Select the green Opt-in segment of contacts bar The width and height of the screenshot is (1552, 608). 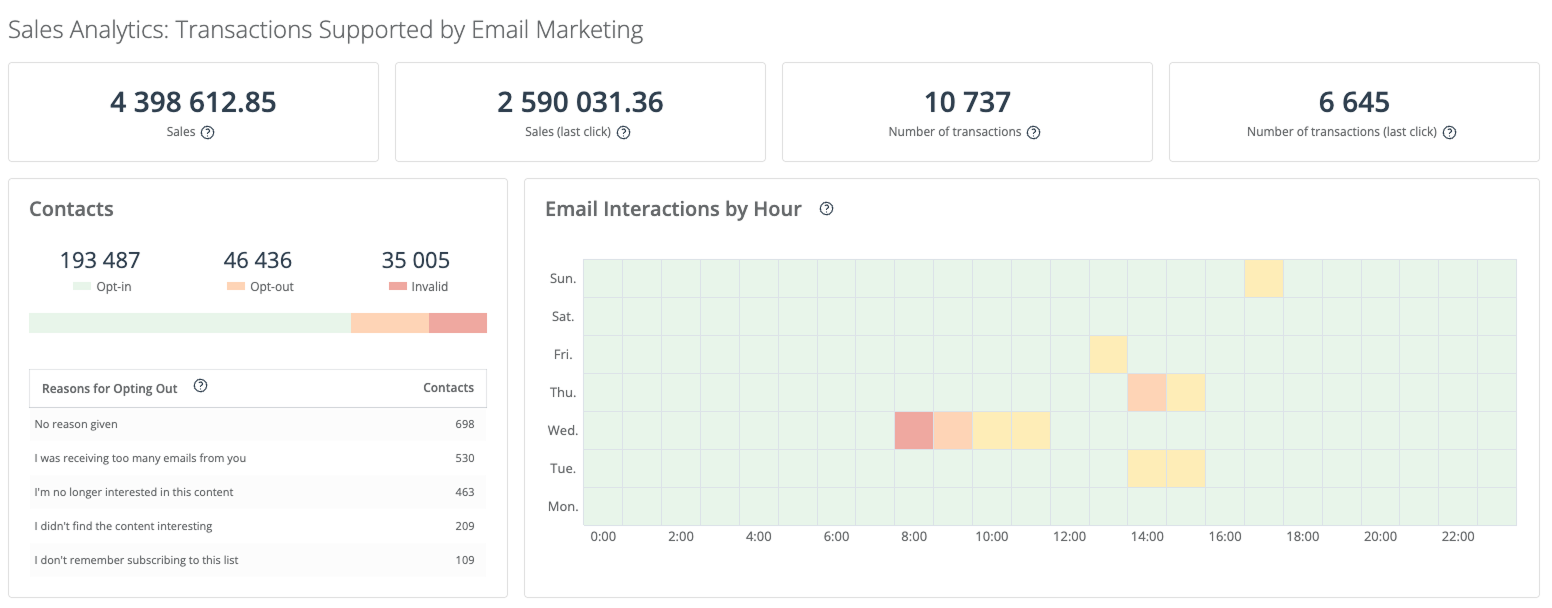(190, 323)
